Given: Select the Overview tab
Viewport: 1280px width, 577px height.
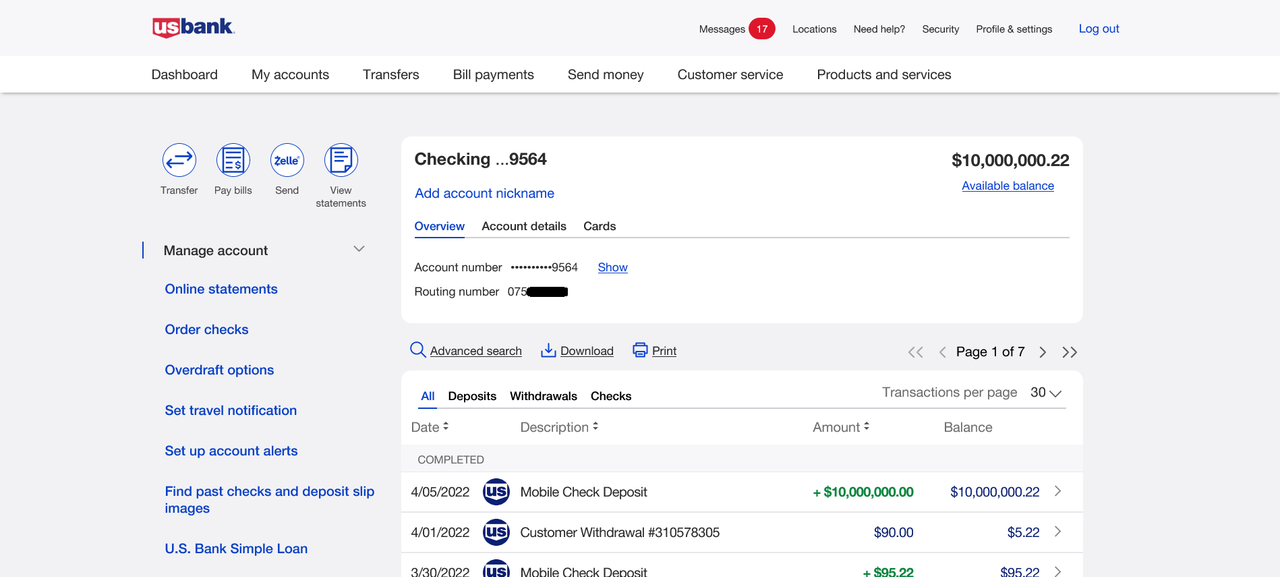Looking at the screenshot, I should [440, 226].
